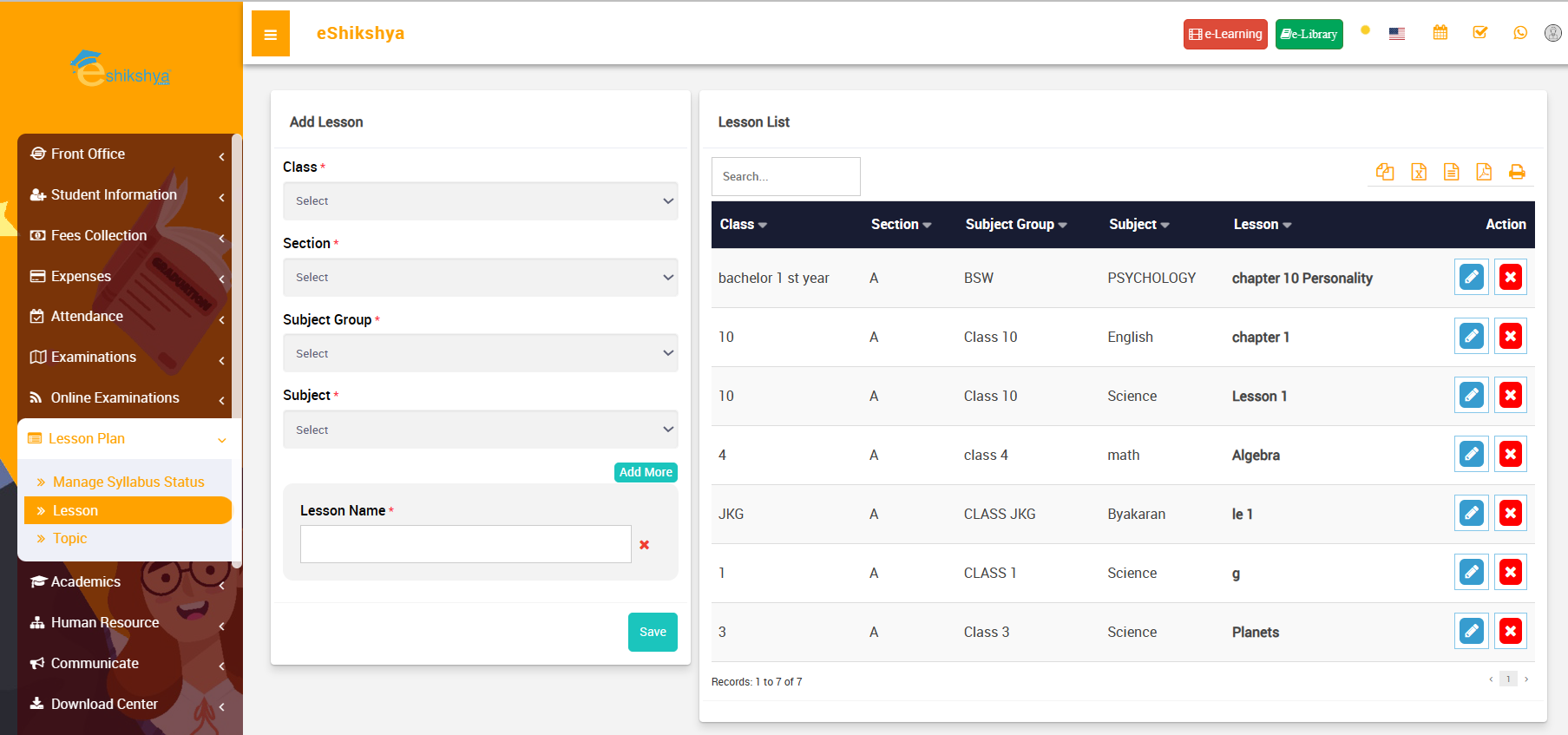The width and height of the screenshot is (1568, 735).
Task: Open the Topic submenu item
Action: pos(69,539)
